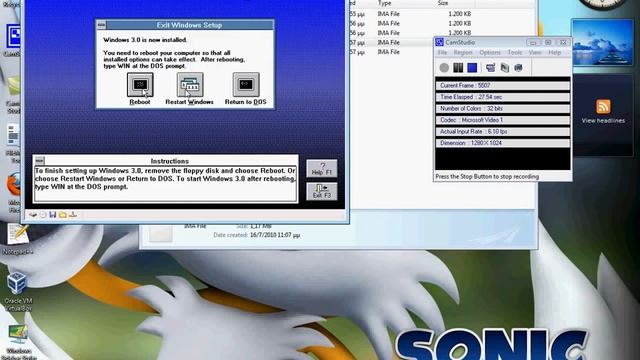
Task: Click the slideshow picture gadget
Action: pyautogui.click(x=602, y=42)
